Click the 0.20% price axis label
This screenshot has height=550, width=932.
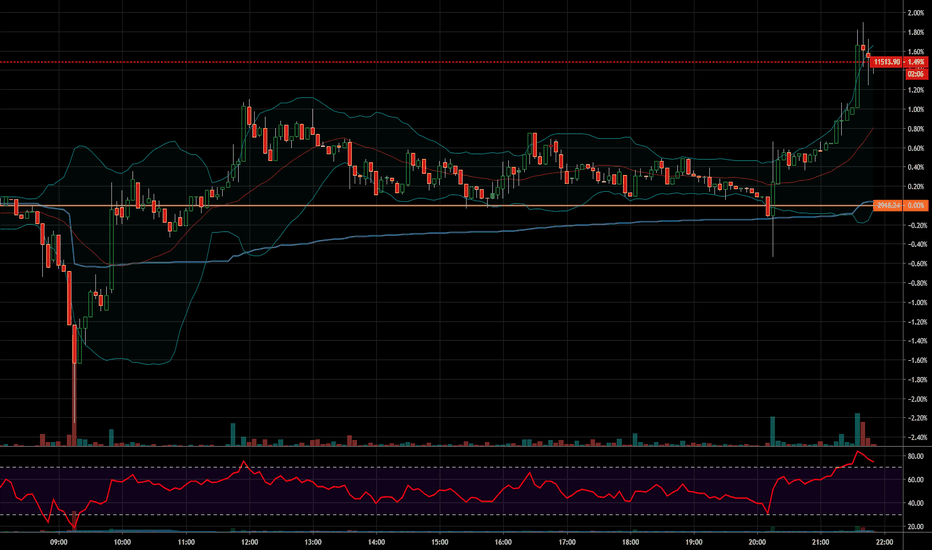(x=915, y=187)
